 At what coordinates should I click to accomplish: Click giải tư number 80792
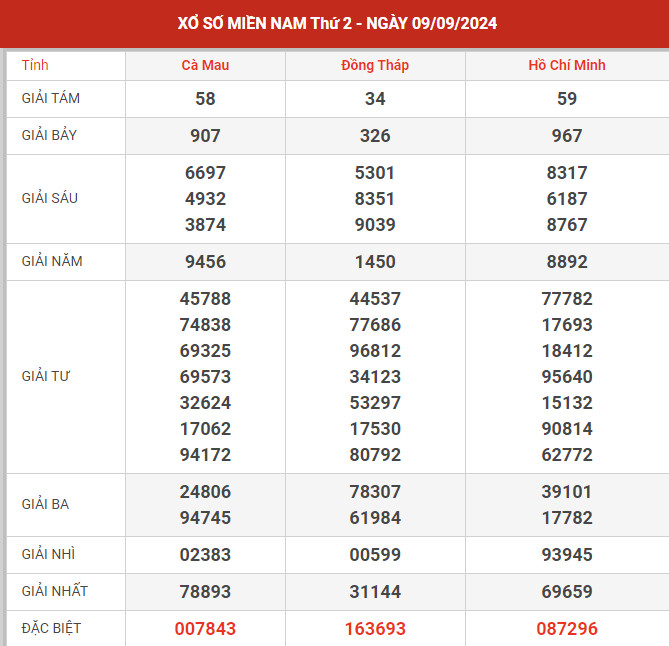pyautogui.click(x=375, y=455)
